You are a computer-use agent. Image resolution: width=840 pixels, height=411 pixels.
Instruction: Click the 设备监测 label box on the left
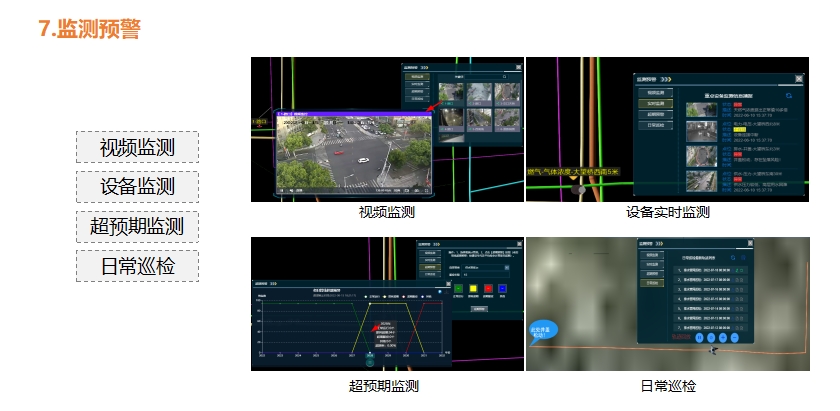[137, 187]
